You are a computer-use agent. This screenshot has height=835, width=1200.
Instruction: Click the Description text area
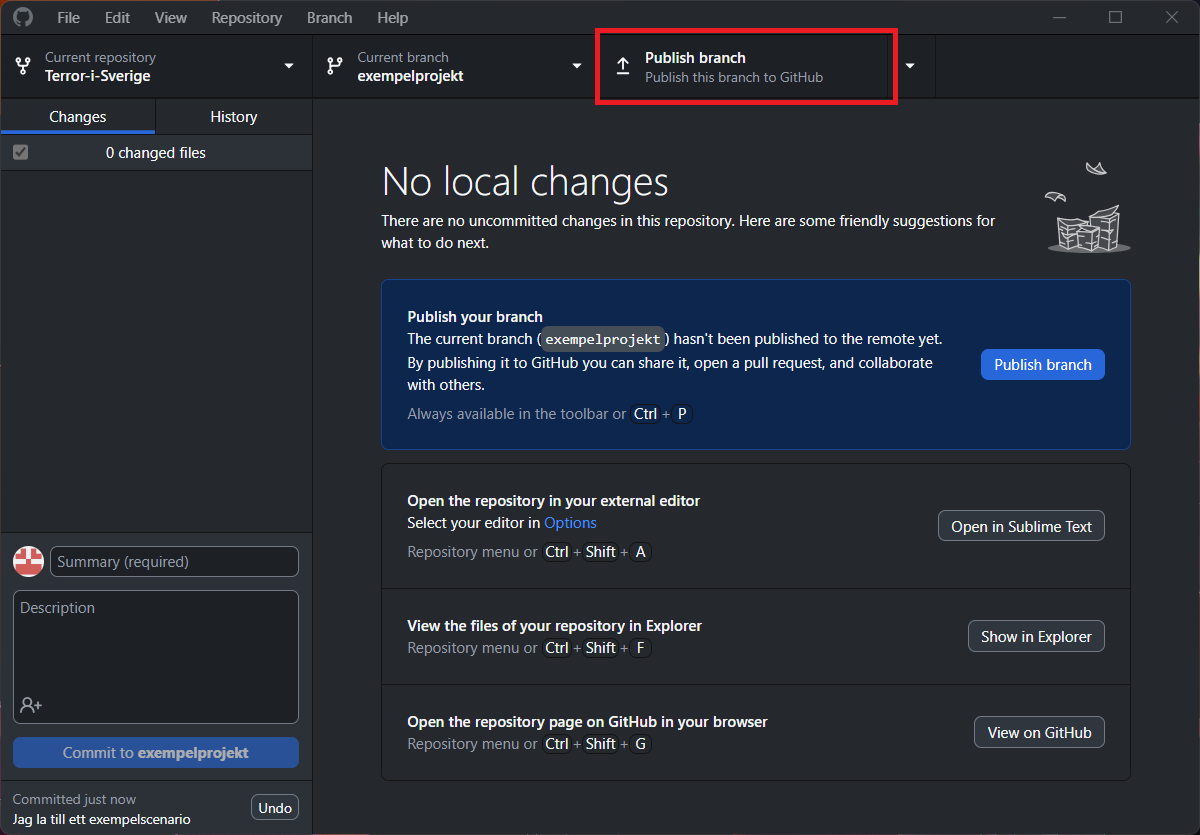pyautogui.click(x=156, y=656)
